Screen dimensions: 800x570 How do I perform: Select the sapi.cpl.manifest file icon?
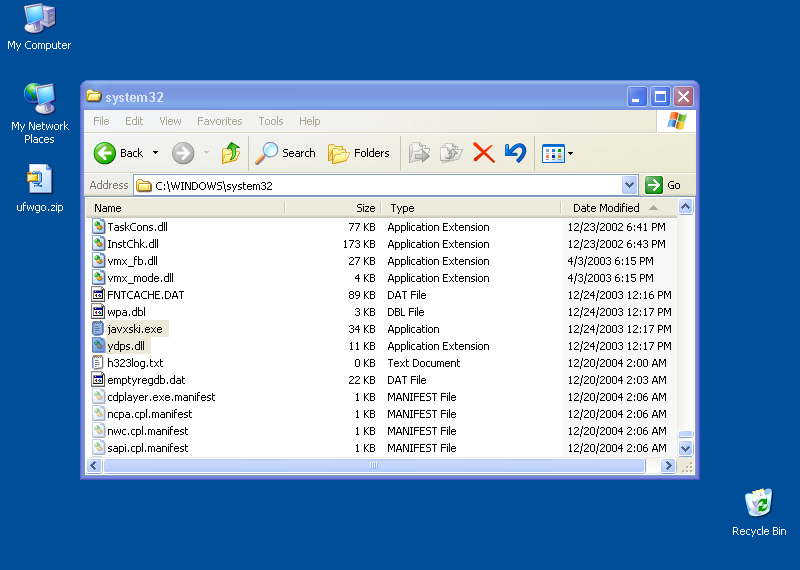coord(98,448)
